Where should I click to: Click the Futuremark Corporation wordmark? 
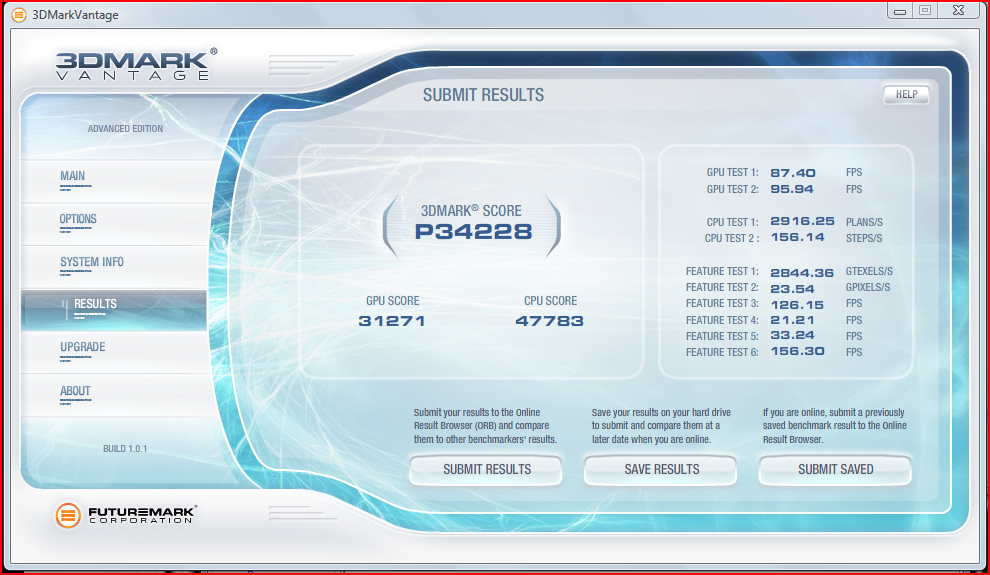[x=142, y=515]
